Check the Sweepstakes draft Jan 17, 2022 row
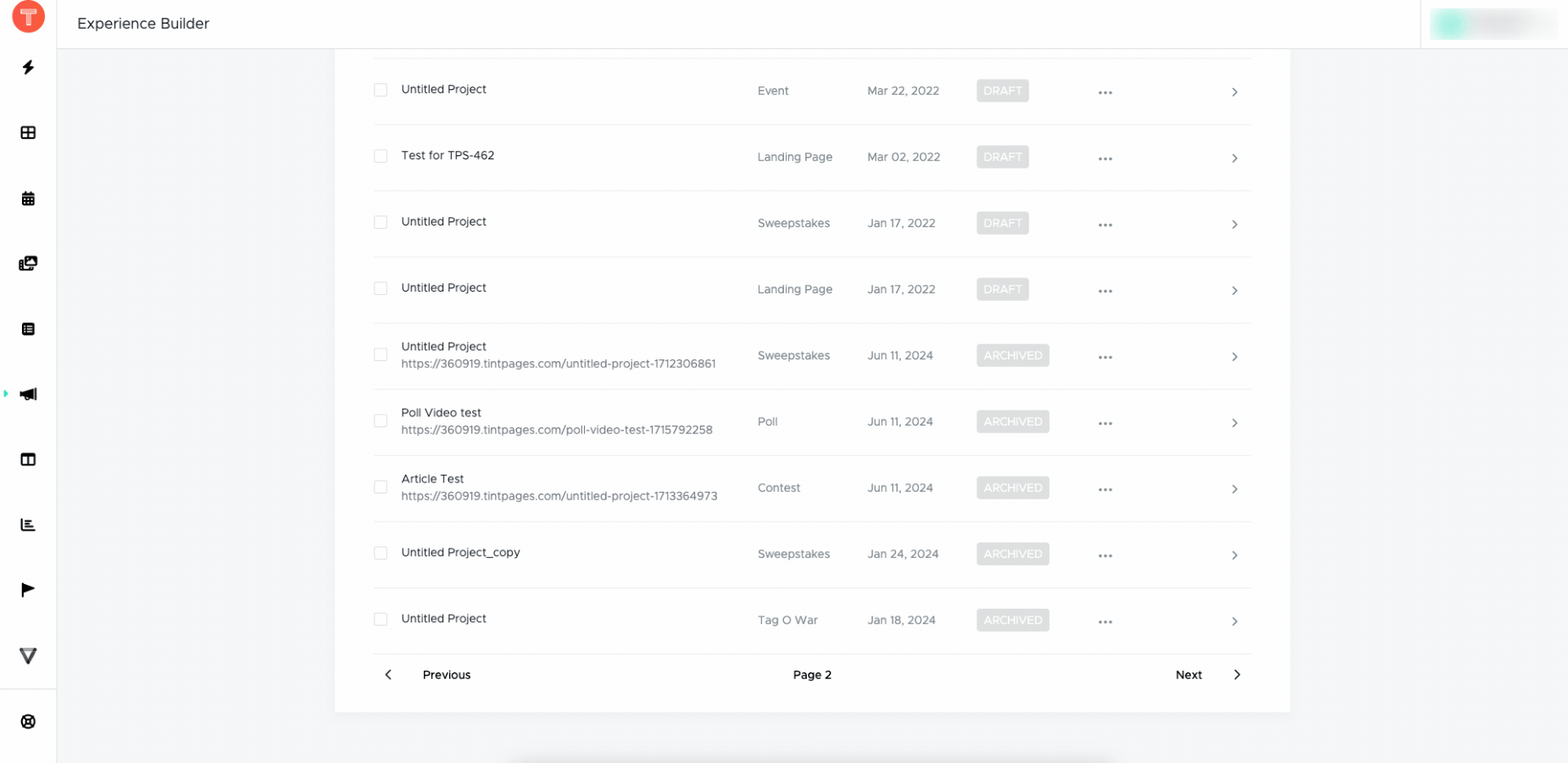The image size is (1568, 763). point(381,222)
